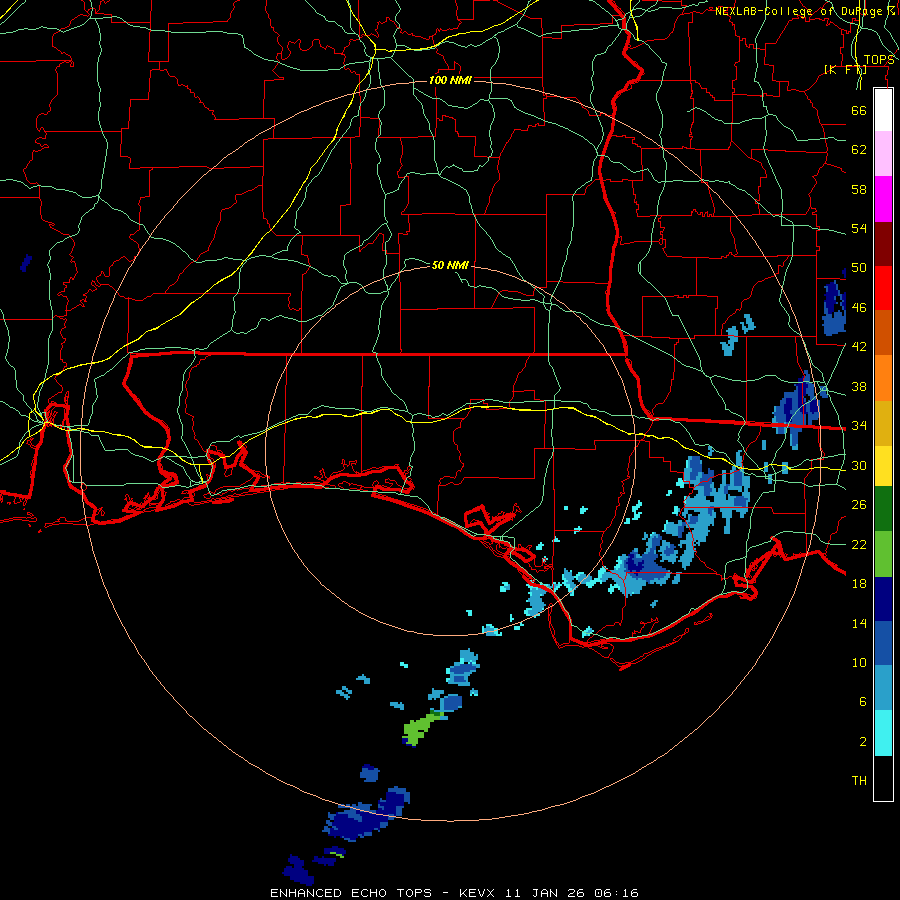Image resolution: width=900 pixels, height=900 pixels.
Task: Click the "K FT" legend unit label
Action: [x=845, y=70]
